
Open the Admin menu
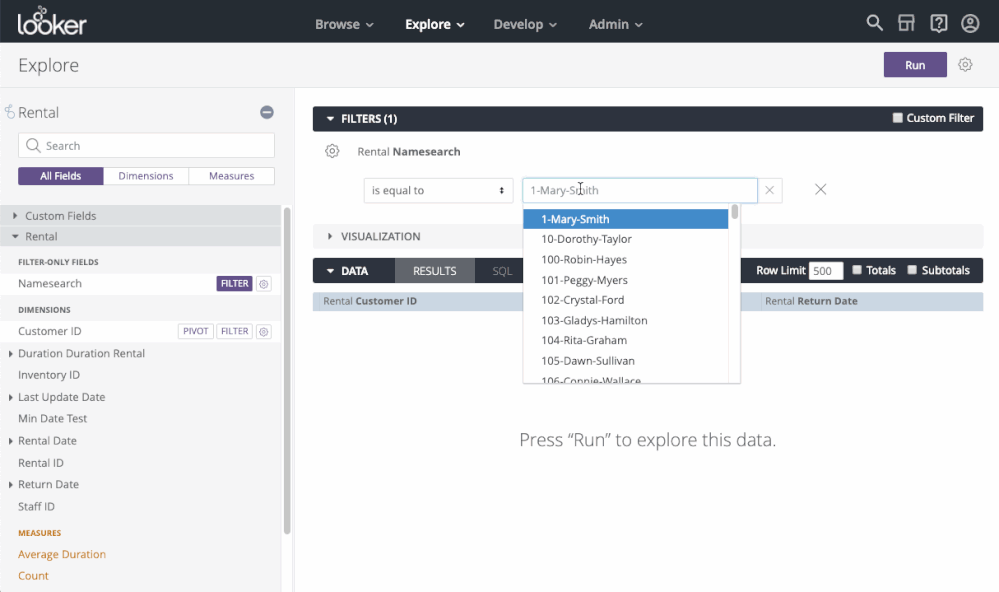pyautogui.click(x=615, y=24)
